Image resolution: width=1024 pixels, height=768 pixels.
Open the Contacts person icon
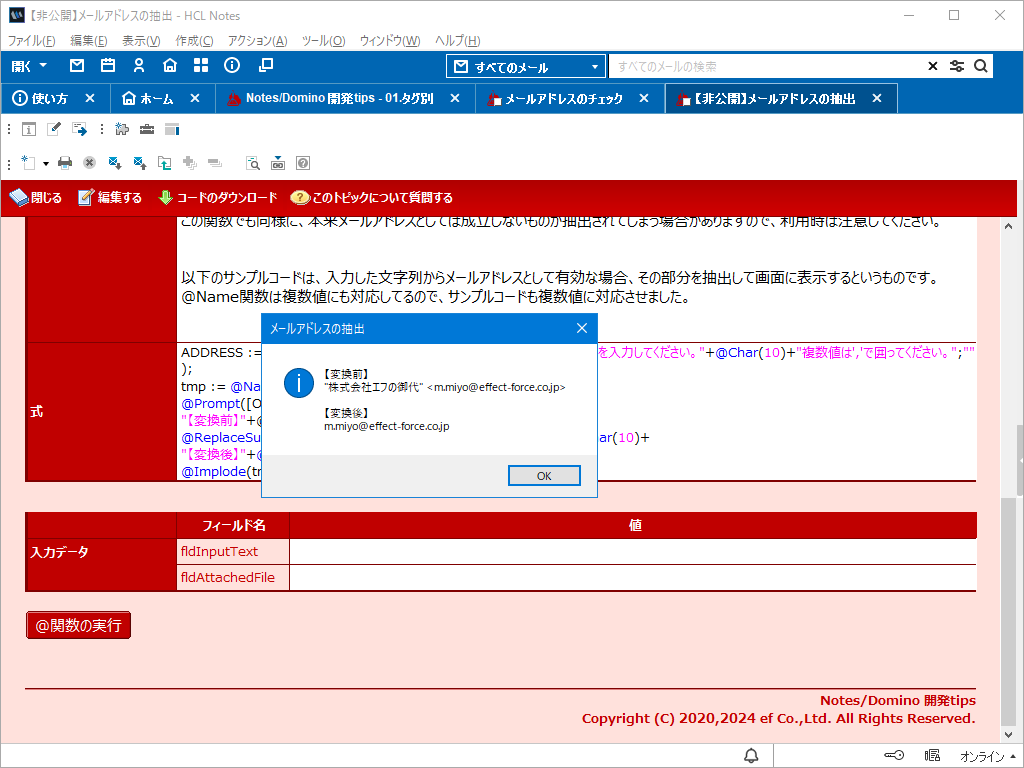click(x=139, y=66)
